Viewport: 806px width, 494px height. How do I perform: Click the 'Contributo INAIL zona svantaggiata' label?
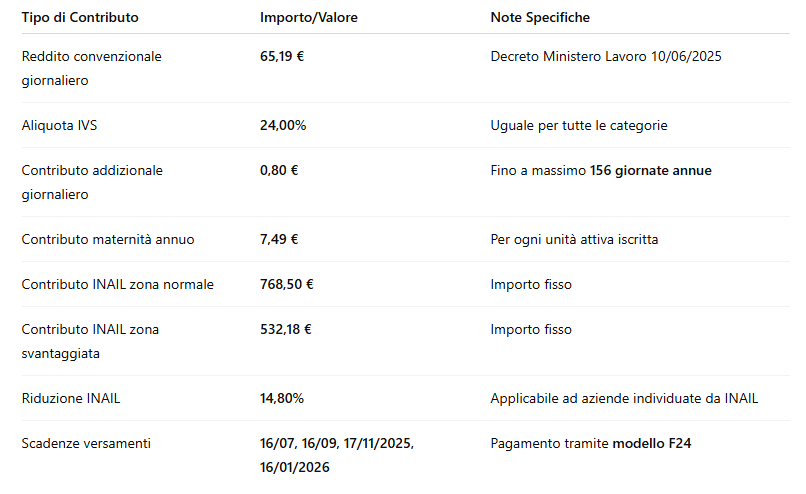90,341
